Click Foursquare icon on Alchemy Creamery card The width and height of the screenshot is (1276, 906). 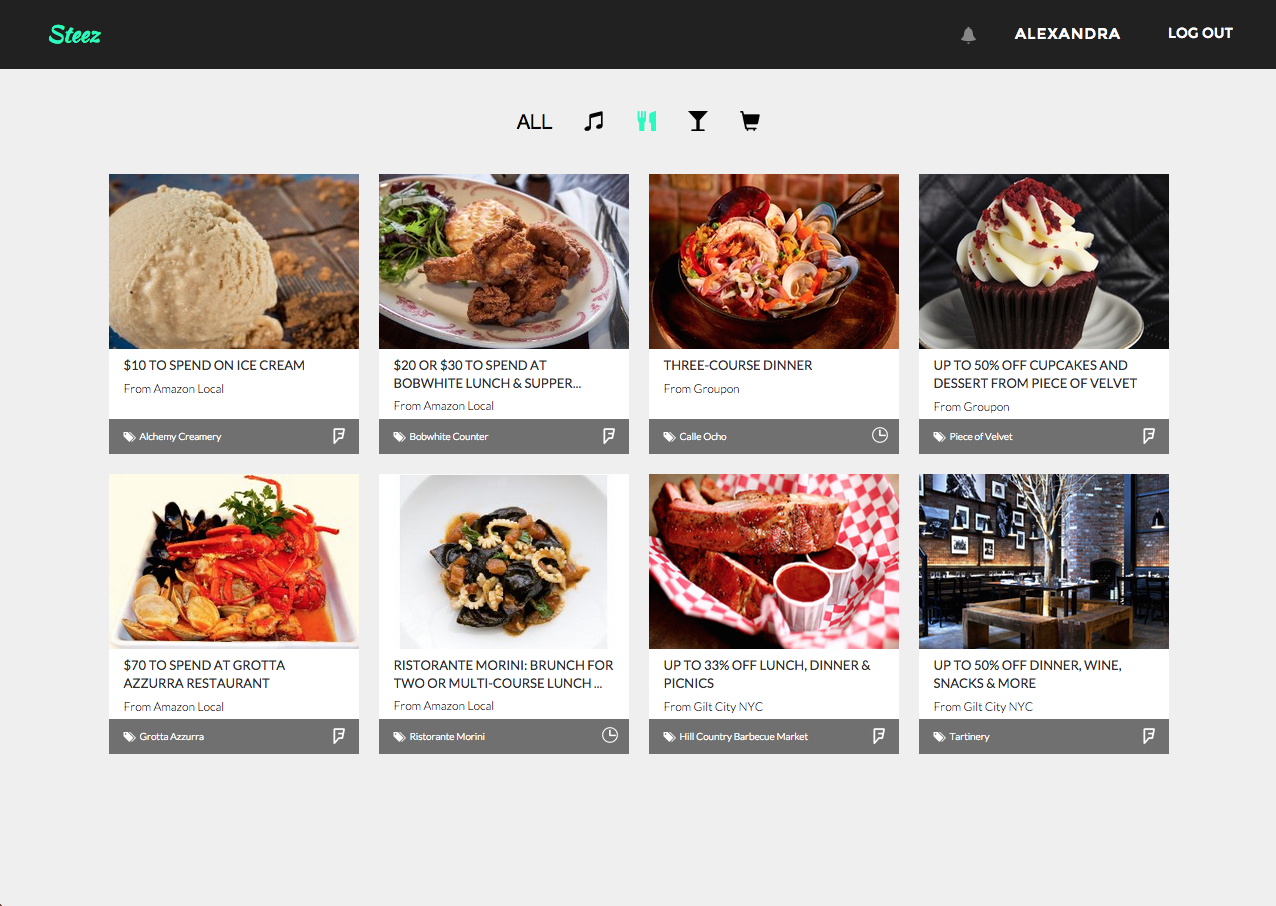point(339,436)
